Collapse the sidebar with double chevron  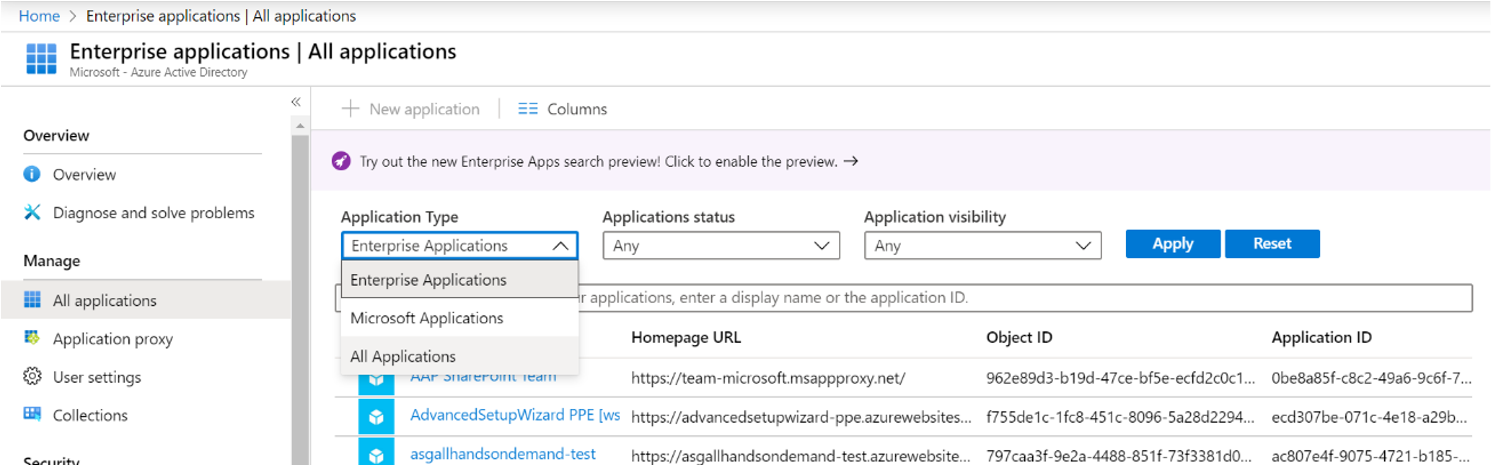296,102
